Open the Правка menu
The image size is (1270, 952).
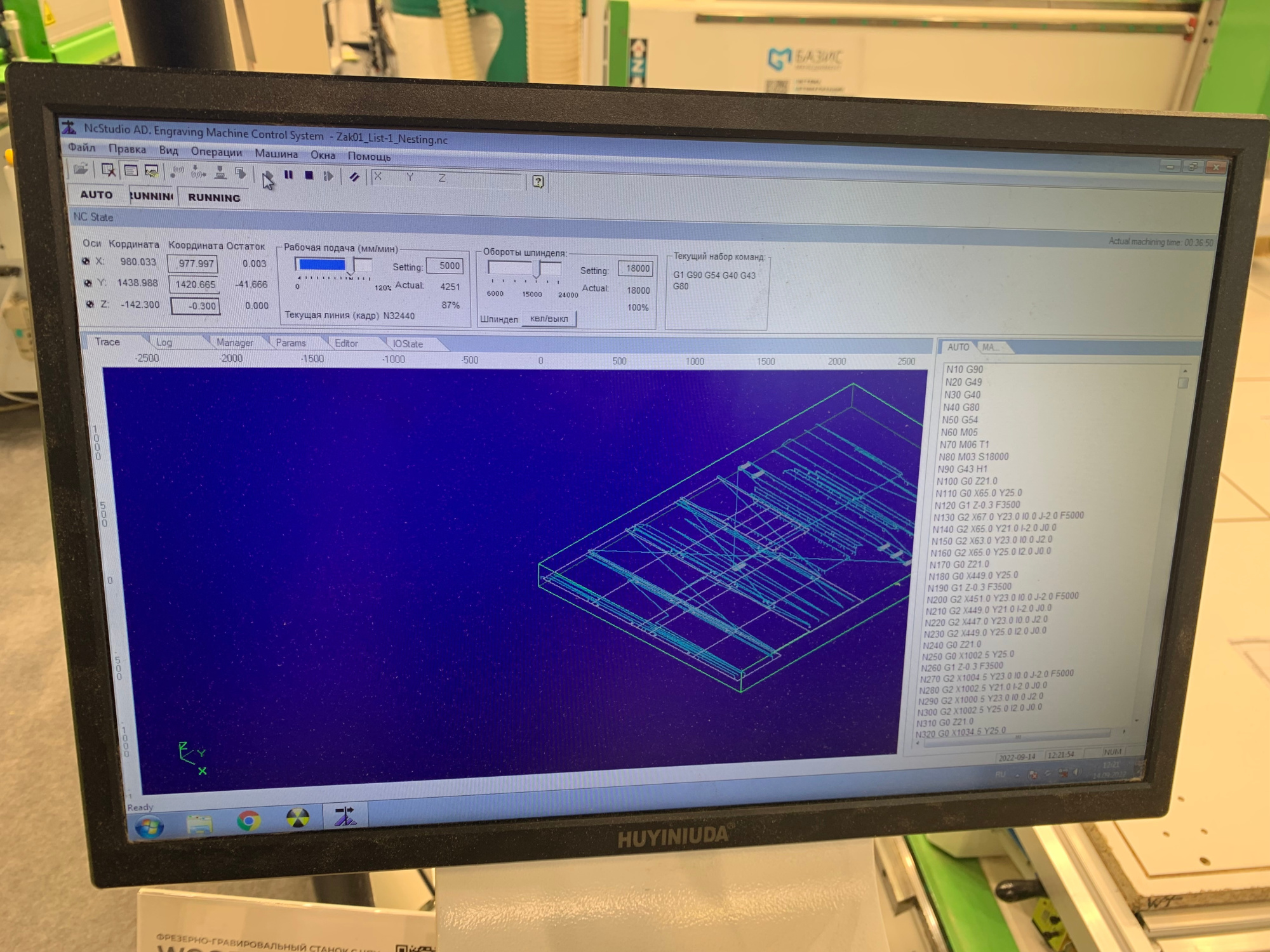[127, 149]
